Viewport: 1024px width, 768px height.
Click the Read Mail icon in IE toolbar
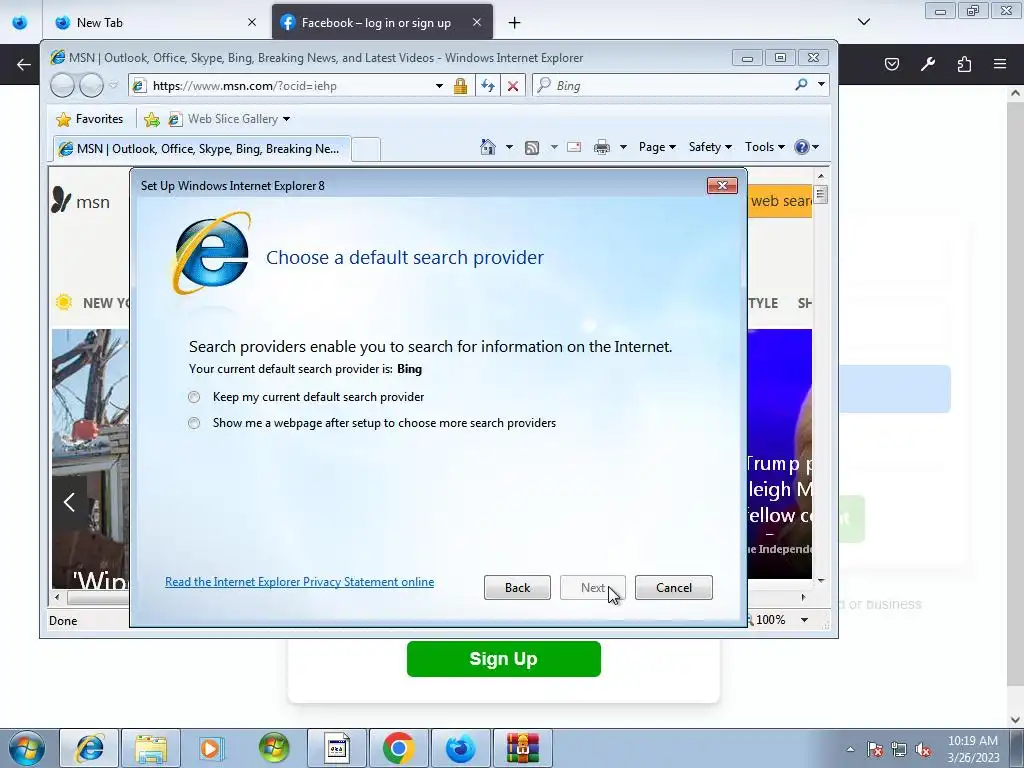574,147
